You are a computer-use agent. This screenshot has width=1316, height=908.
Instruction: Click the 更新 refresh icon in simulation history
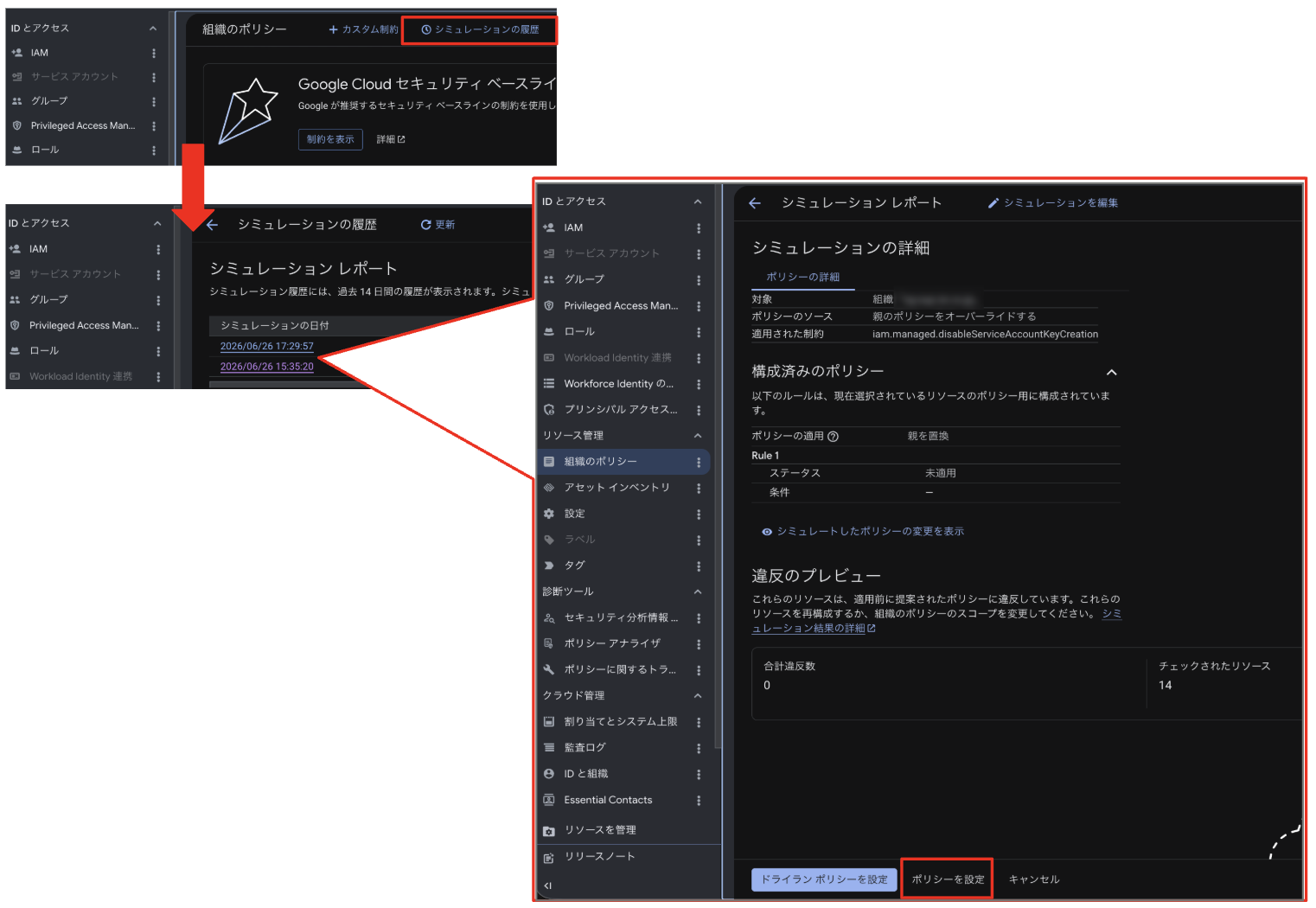point(426,225)
